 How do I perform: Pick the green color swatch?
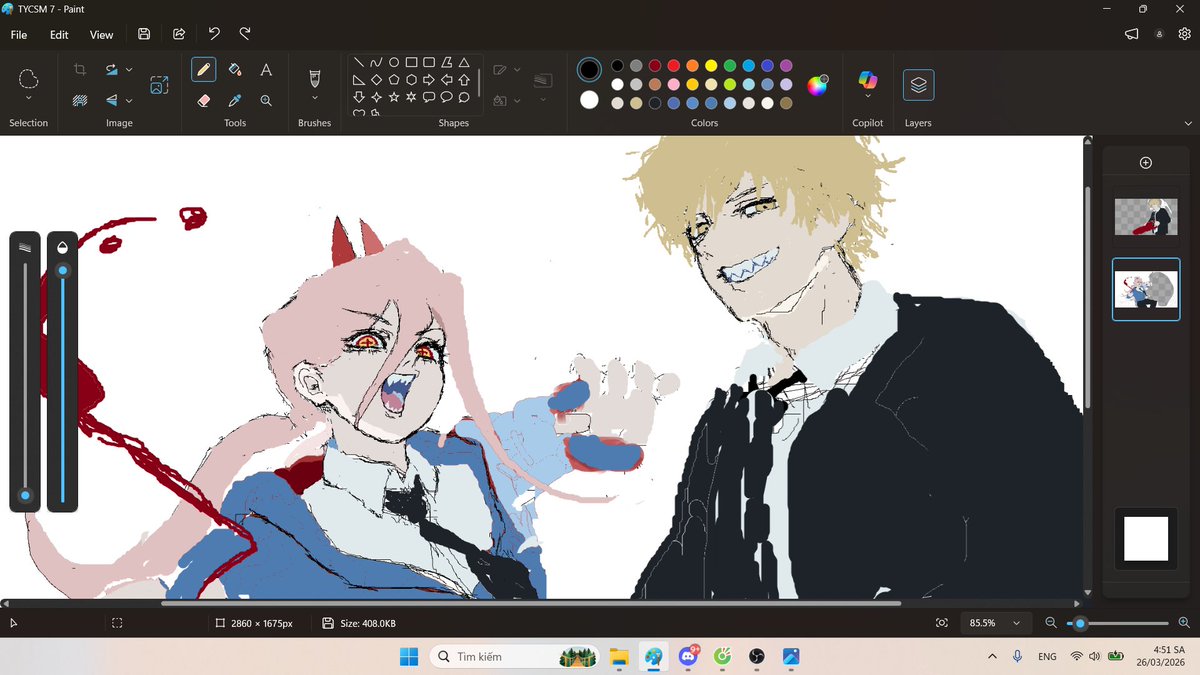pos(730,66)
